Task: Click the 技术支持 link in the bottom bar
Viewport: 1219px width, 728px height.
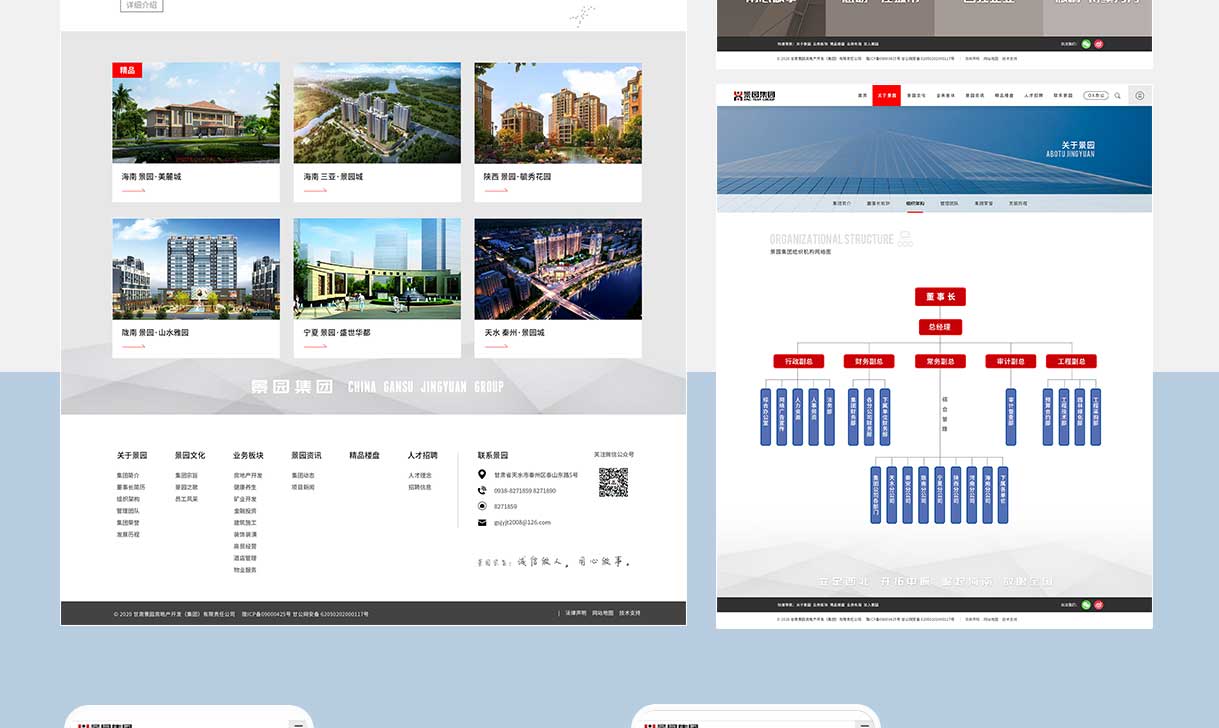Action: pos(630,613)
